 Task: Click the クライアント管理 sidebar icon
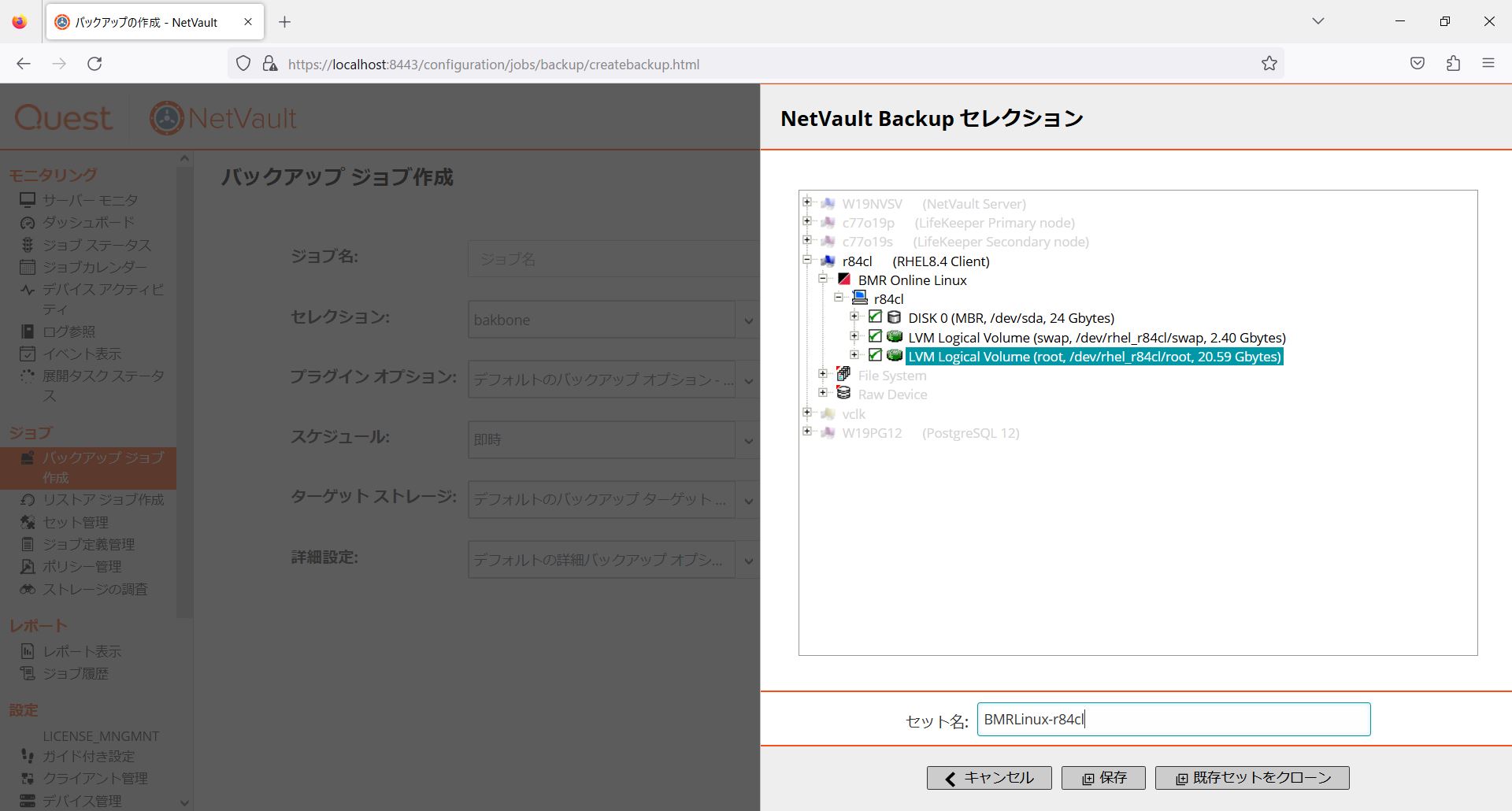[28, 778]
